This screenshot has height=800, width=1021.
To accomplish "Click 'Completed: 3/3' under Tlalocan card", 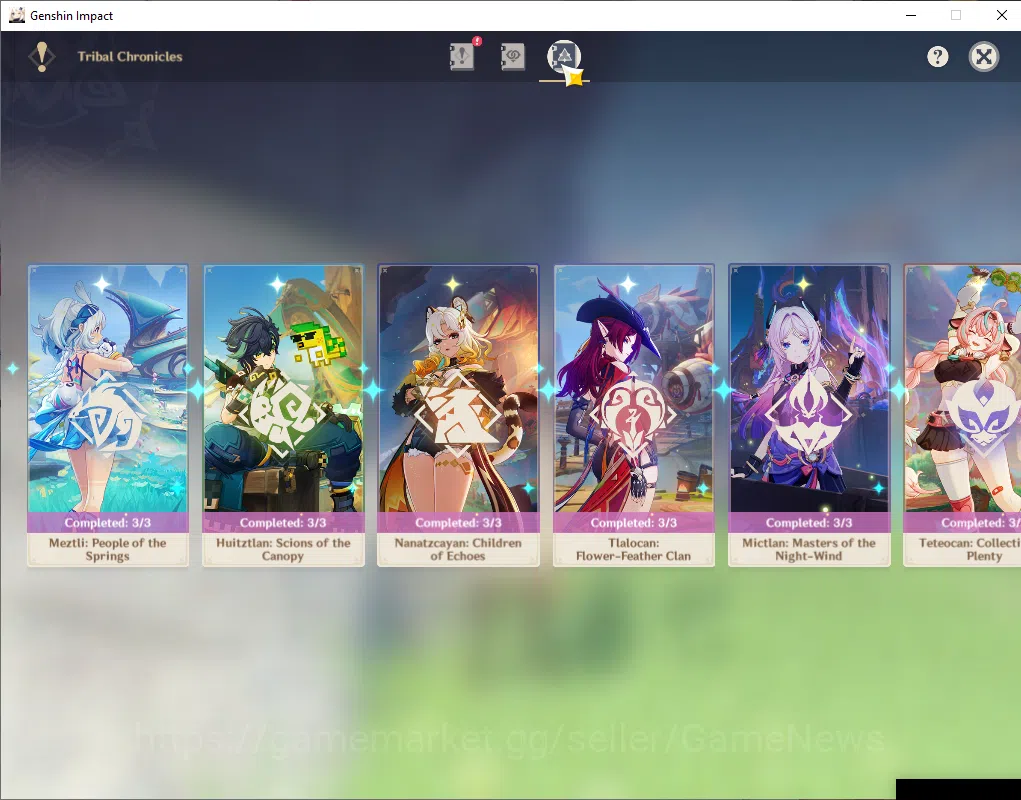I will pos(634,523).
